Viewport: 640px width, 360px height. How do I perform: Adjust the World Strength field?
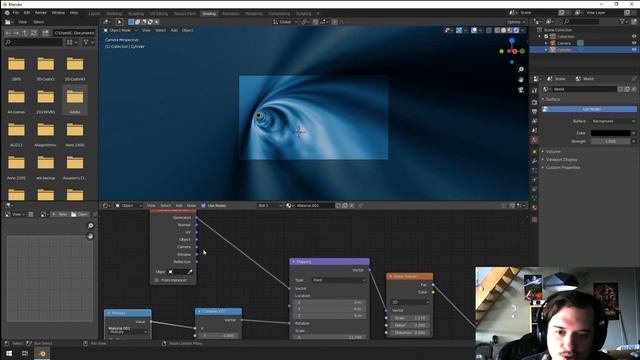[611, 141]
